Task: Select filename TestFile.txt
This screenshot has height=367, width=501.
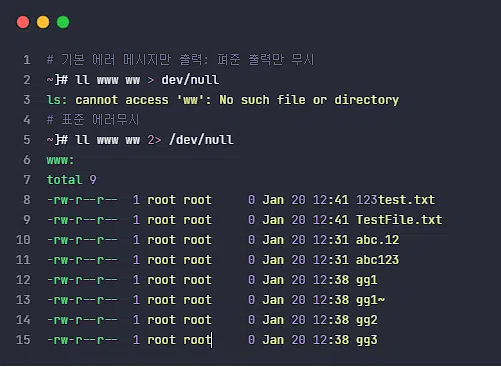Action: (x=399, y=220)
